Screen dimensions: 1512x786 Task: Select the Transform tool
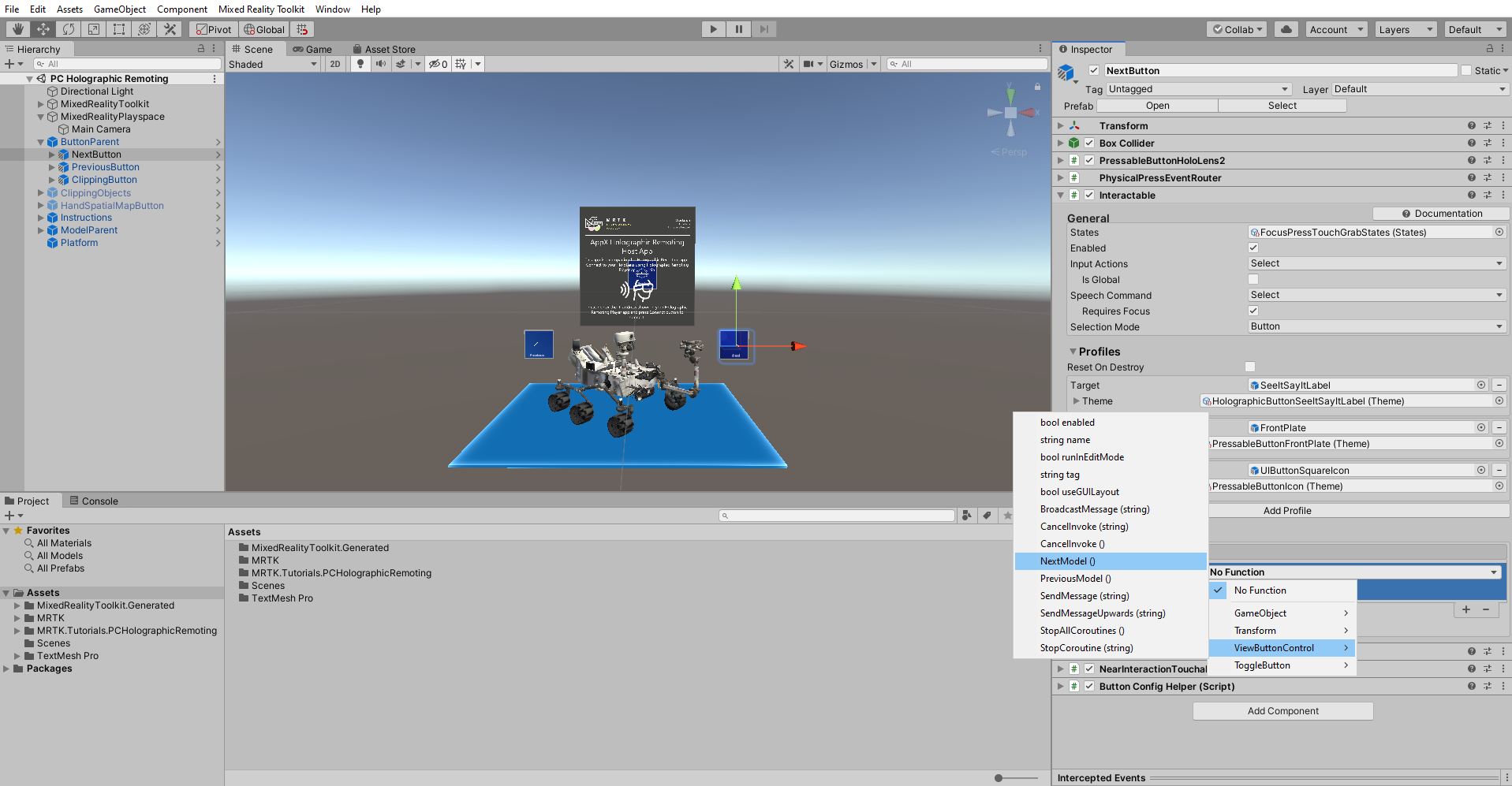pos(144,29)
